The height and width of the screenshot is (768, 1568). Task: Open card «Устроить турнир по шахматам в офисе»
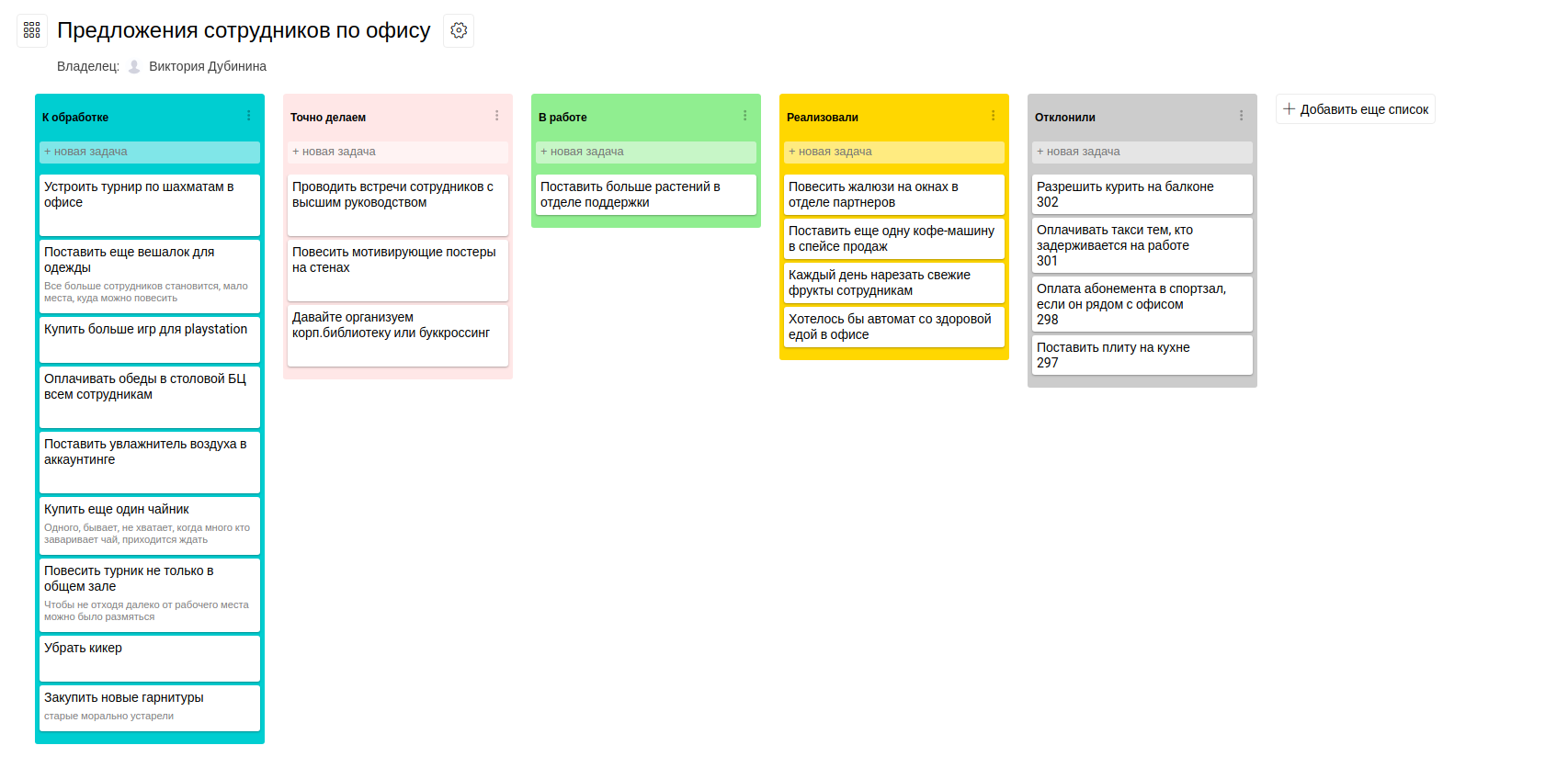tap(150, 204)
